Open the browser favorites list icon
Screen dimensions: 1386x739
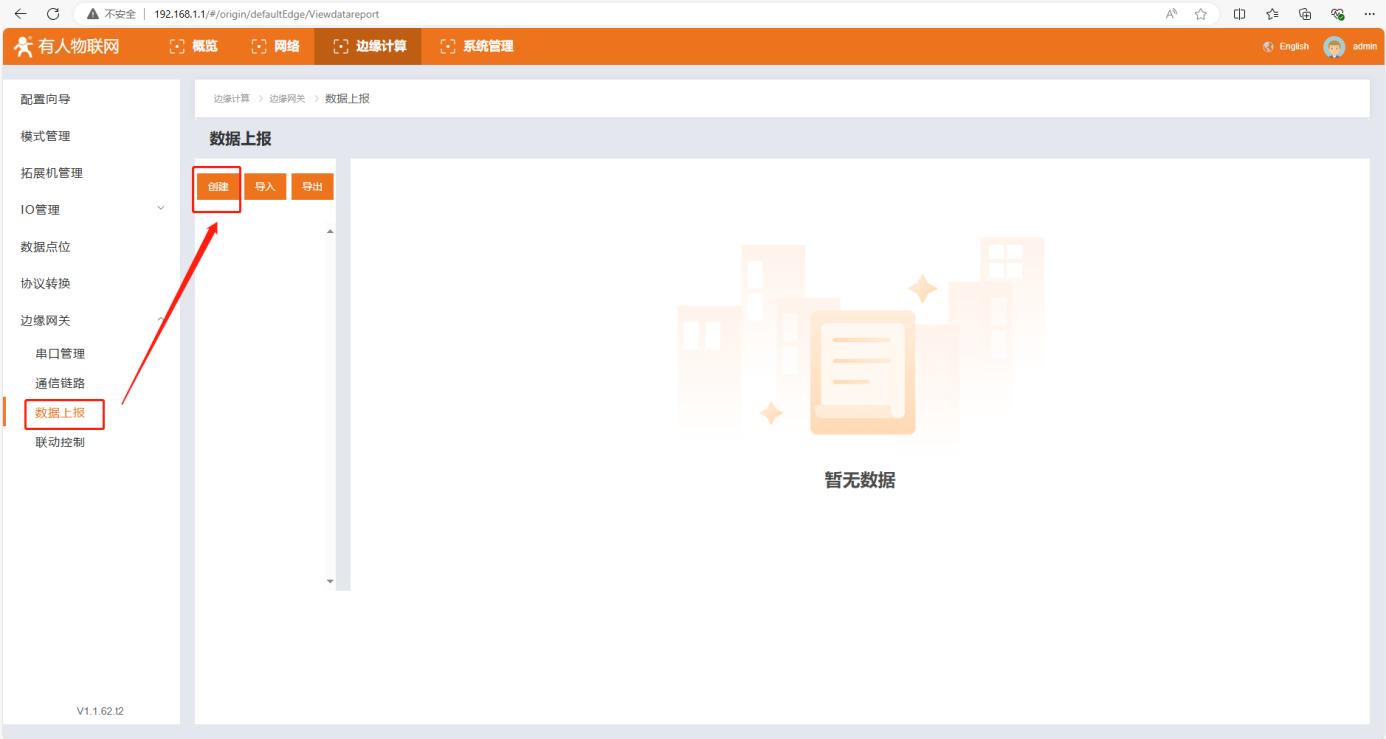pyautogui.click(x=1272, y=14)
